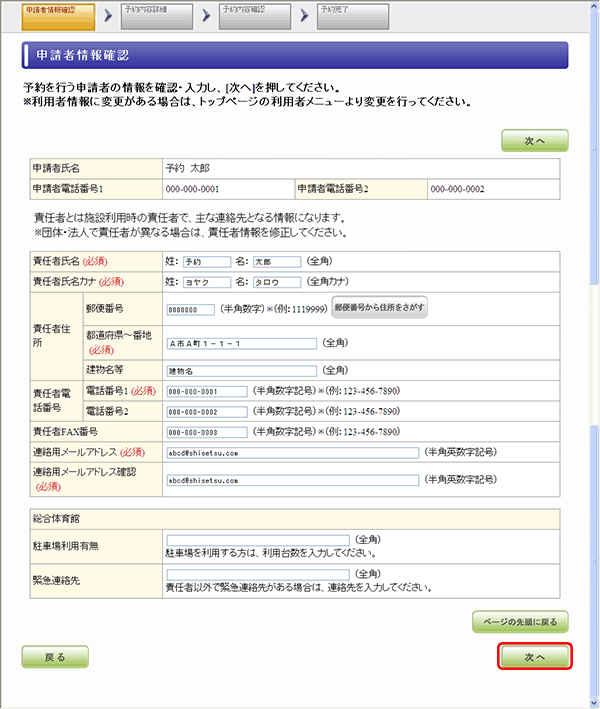
Task: Click the 連絡用メールアドレス input field
Action: tap(293, 453)
